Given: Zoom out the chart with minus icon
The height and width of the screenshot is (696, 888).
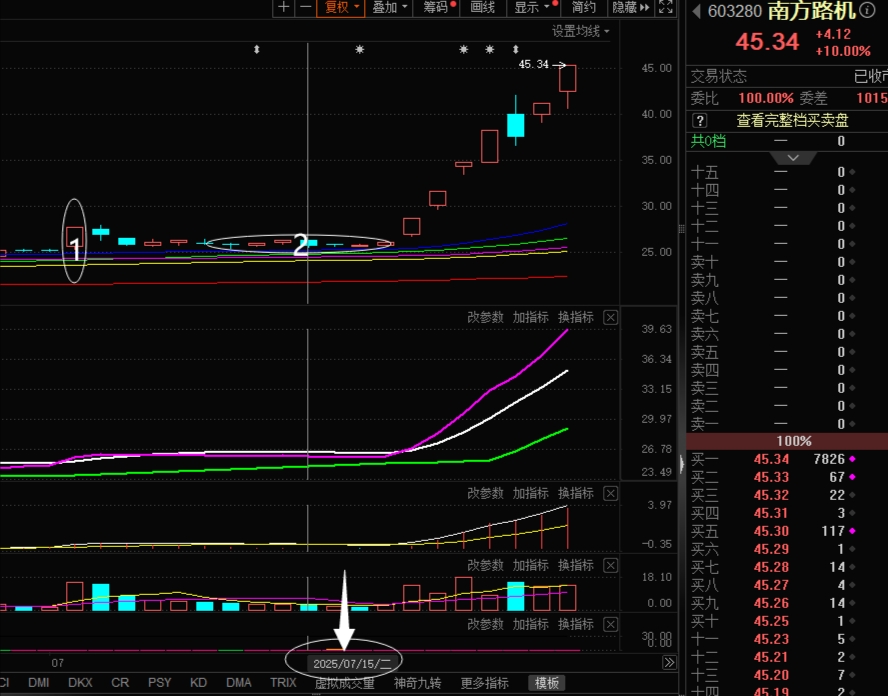Looking at the screenshot, I should tap(306, 7).
